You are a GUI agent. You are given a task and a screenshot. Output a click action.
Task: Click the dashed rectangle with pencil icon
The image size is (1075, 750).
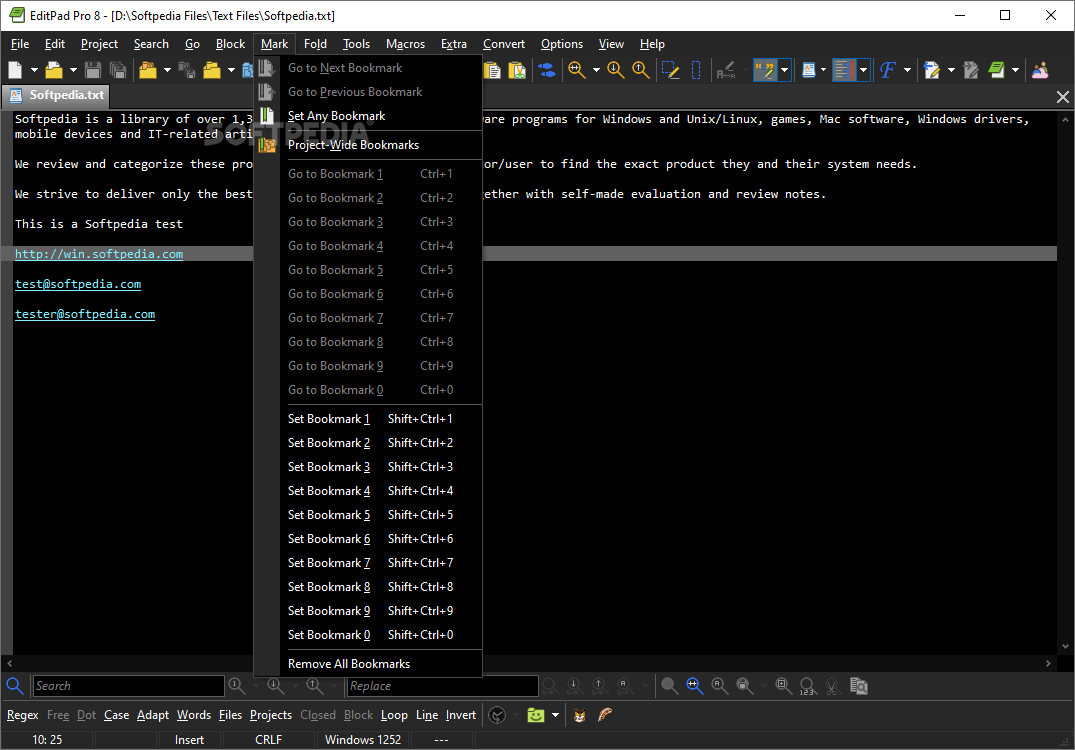(670, 70)
